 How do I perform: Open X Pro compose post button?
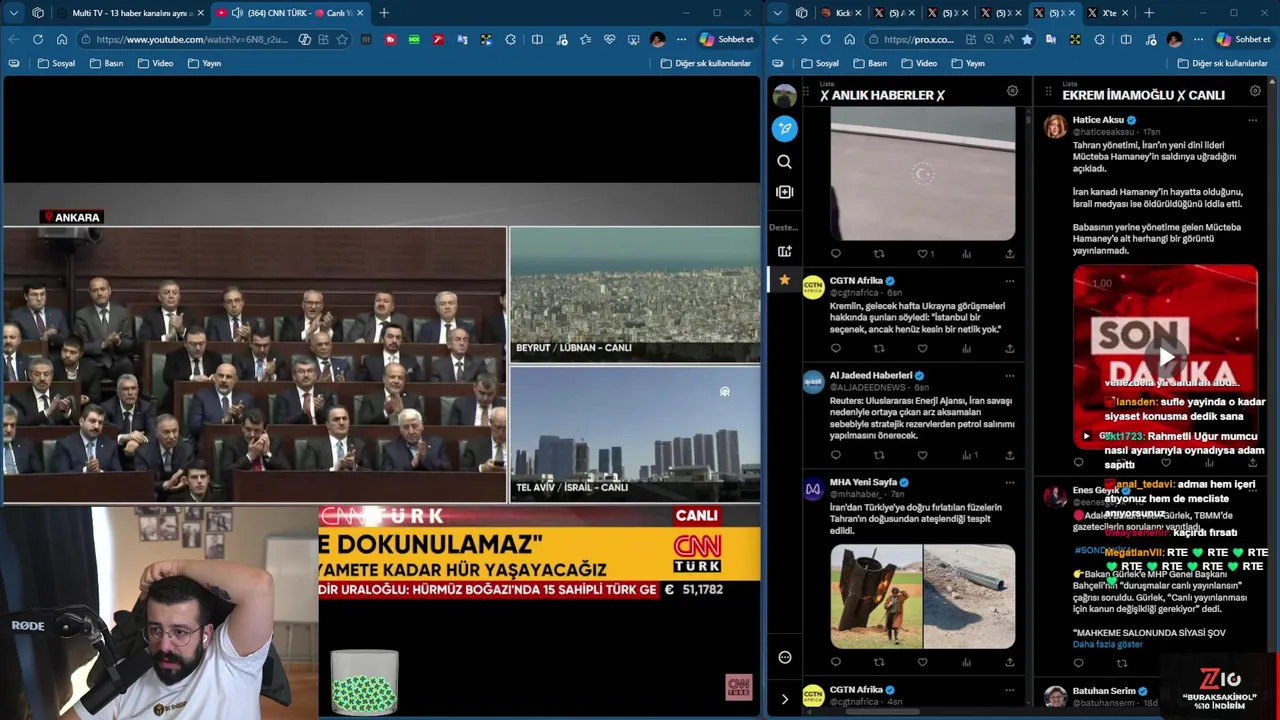(785, 128)
